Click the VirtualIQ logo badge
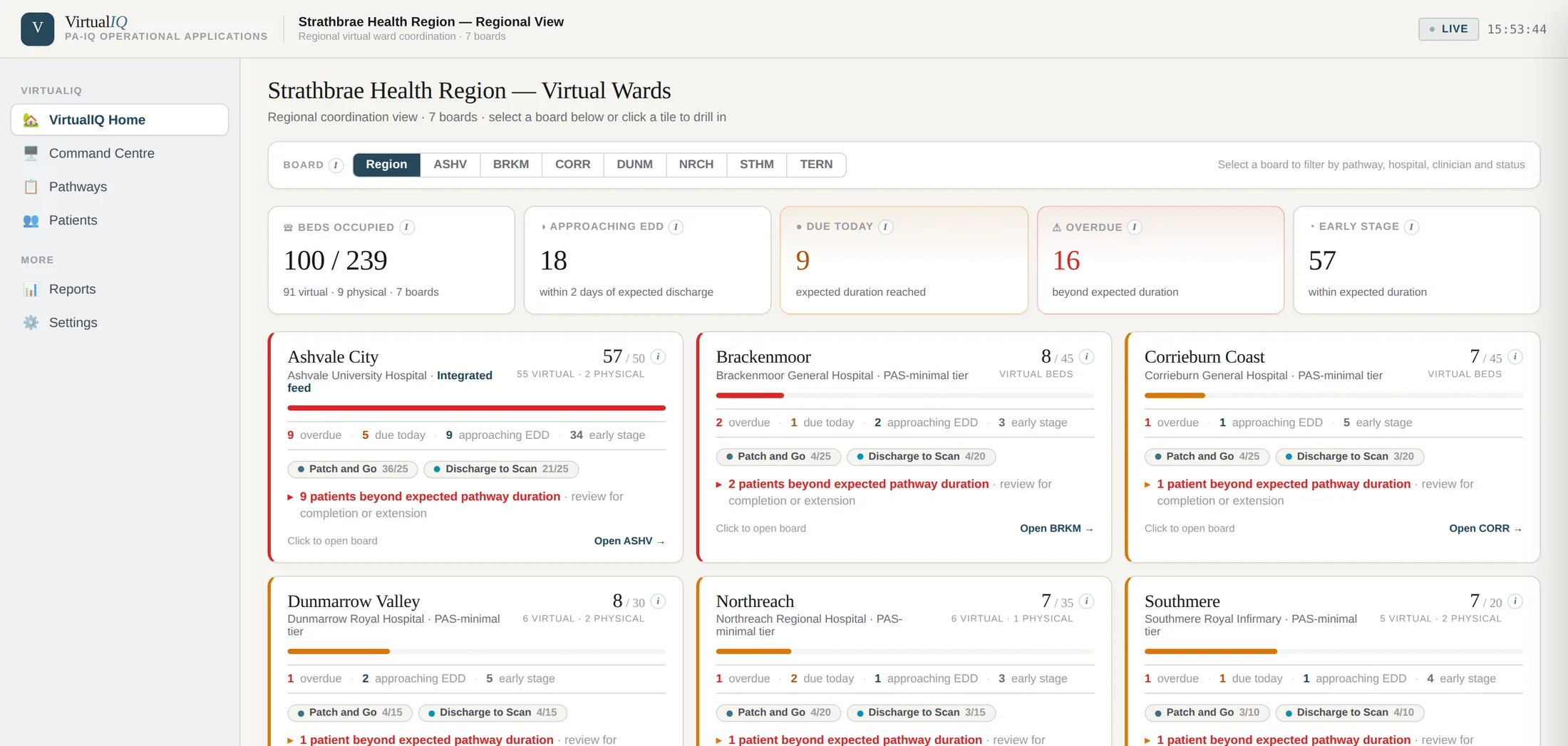Image resolution: width=1568 pixels, height=746 pixels. (x=38, y=29)
